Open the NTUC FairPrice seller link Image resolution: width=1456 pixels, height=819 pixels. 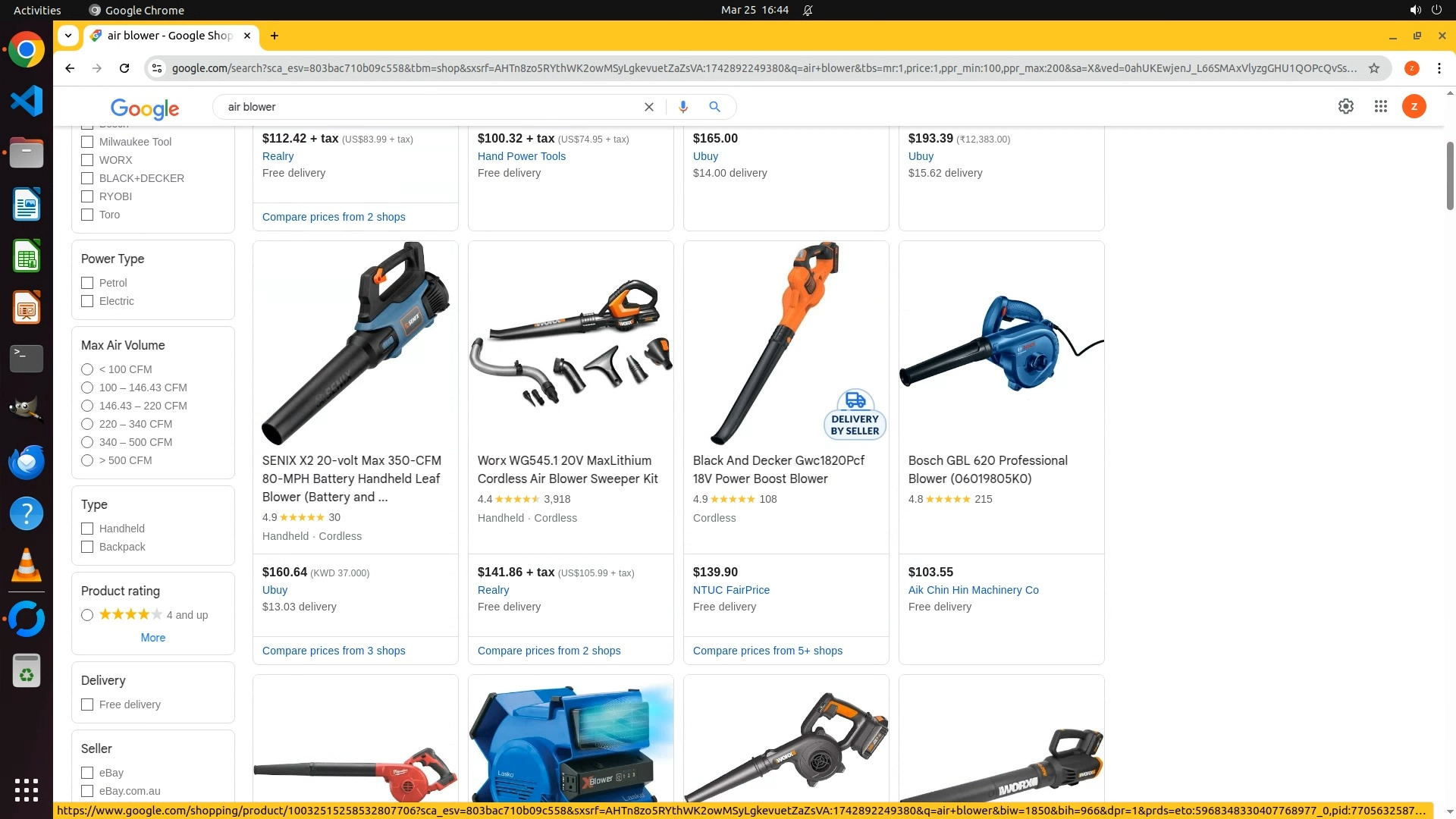pyautogui.click(x=731, y=590)
